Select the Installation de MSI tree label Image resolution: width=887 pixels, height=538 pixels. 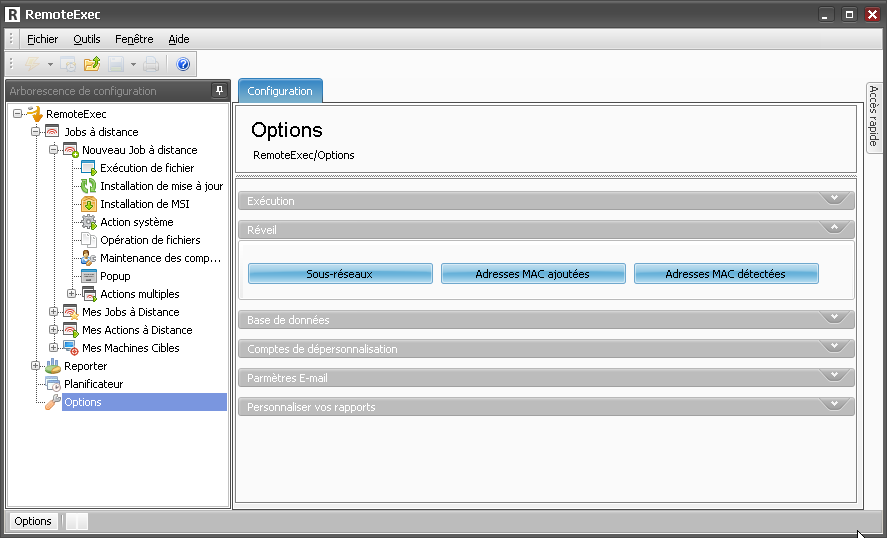coord(145,204)
